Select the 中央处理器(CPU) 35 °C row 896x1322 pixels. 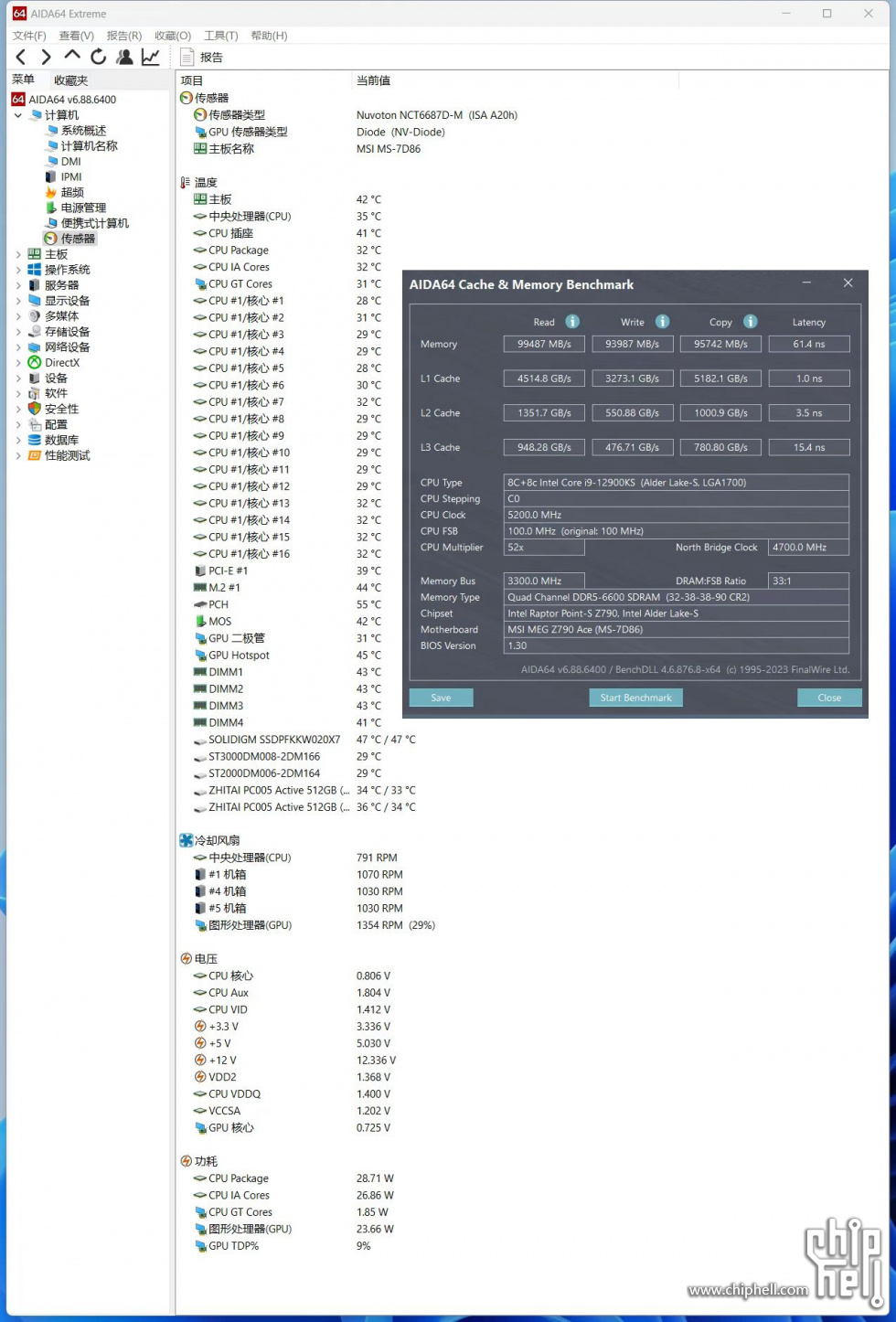(x=287, y=217)
